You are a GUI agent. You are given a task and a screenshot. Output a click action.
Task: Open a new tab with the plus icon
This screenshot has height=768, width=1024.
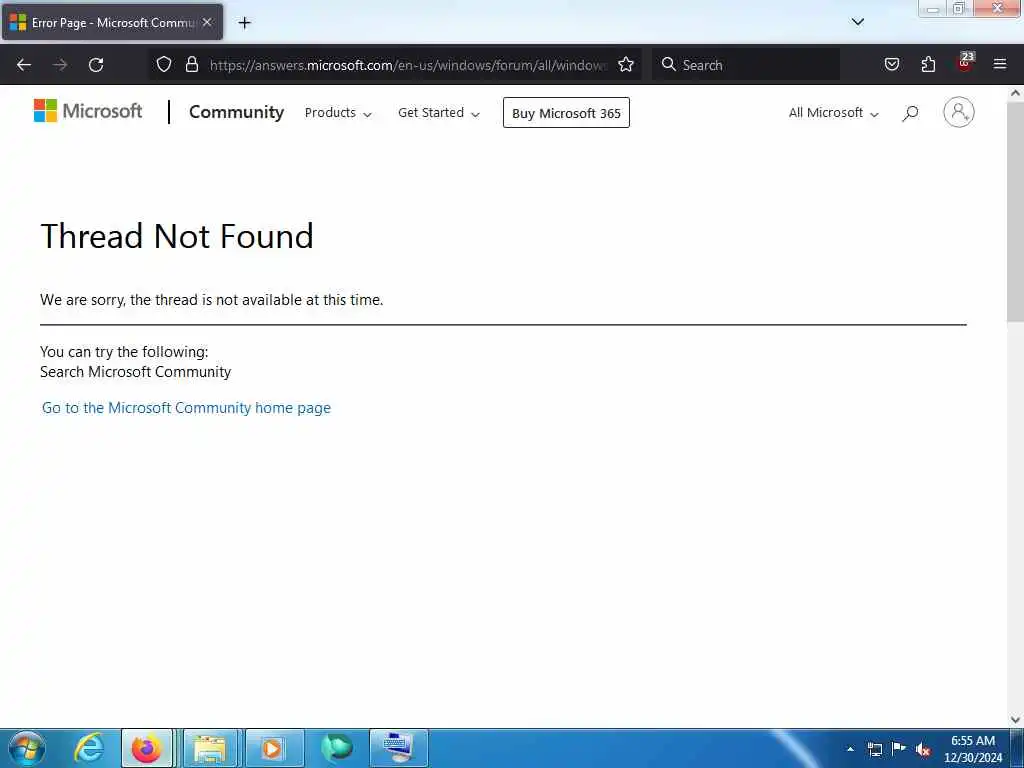(244, 23)
